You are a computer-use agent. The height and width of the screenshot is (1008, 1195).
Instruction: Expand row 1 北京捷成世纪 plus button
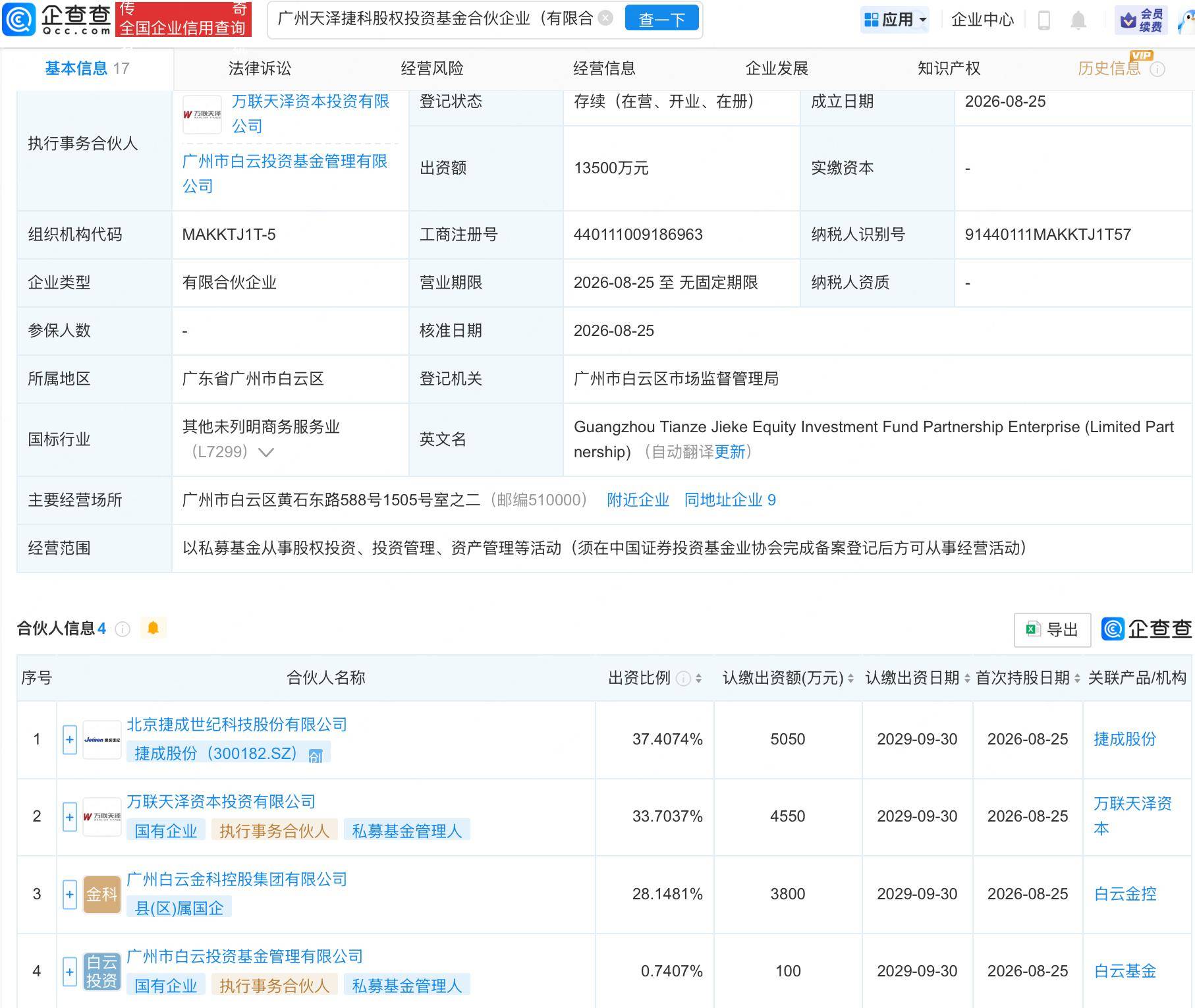tap(70, 740)
